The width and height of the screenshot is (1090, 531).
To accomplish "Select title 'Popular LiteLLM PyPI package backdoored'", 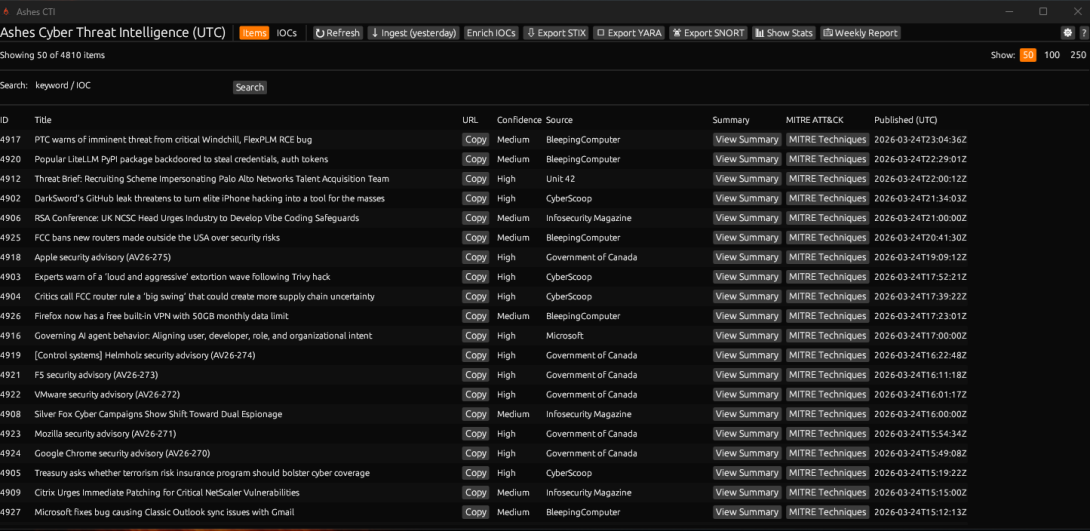I will pyautogui.click(x=181, y=159).
